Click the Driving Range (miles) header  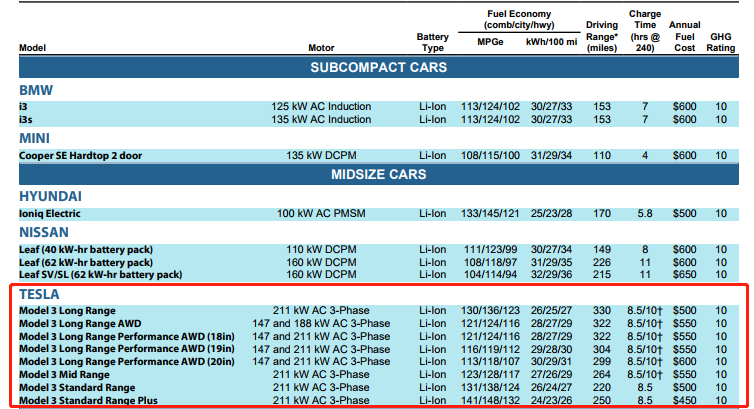602,36
